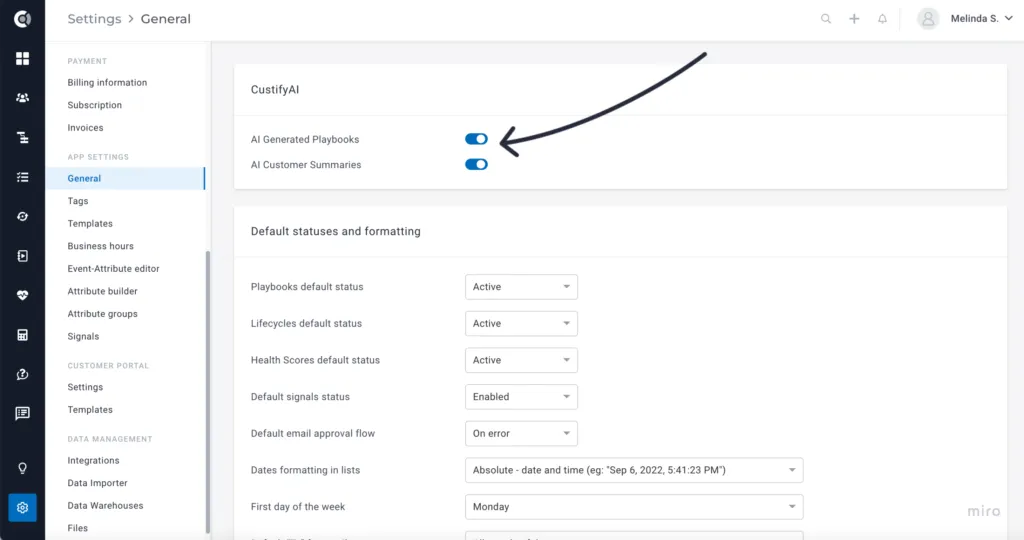Click the search magnifier icon
Screen dimensions: 1024x540
(826, 19)
